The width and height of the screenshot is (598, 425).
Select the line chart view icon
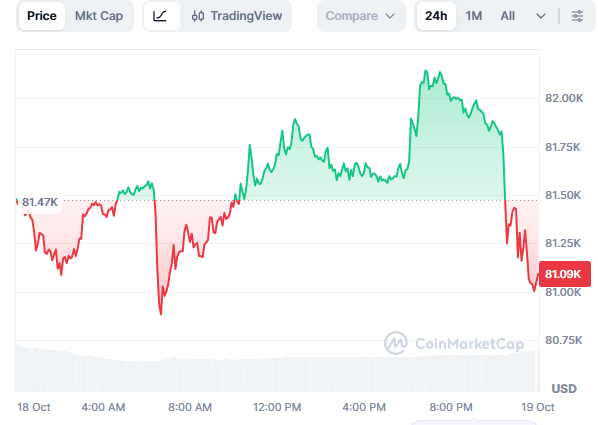(x=161, y=16)
